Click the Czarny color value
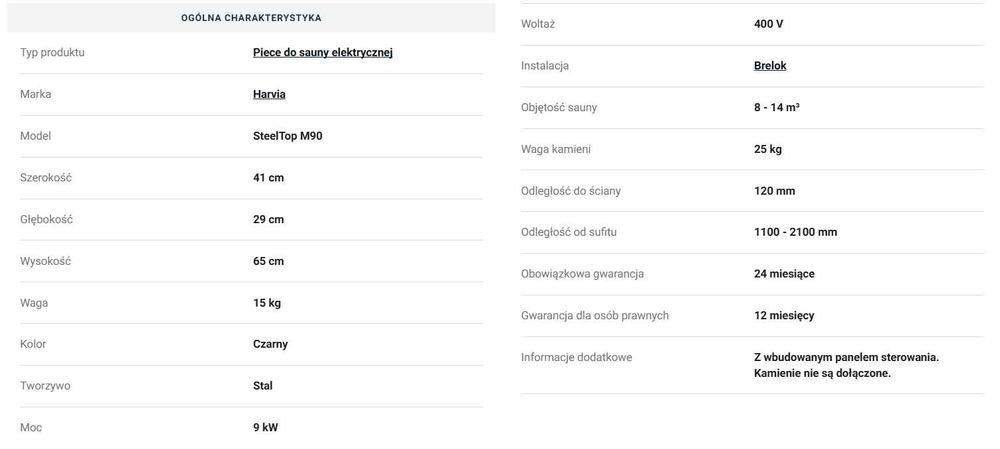This screenshot has height=449, width=1000. pyautogui.click(x=270, y=344)
